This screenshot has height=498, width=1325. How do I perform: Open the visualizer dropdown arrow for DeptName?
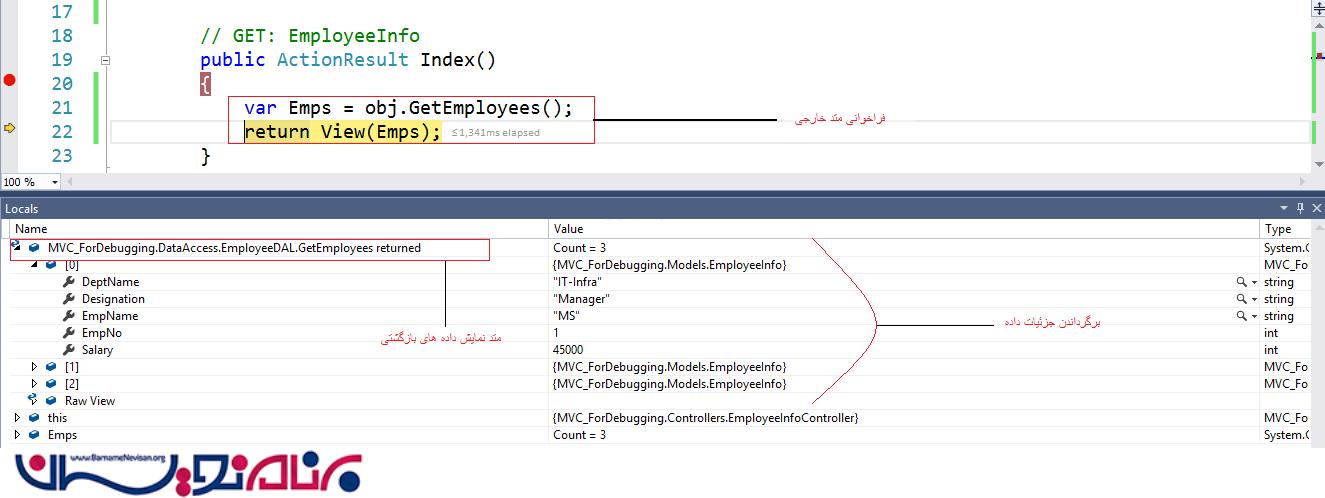tap(1254, 283)
